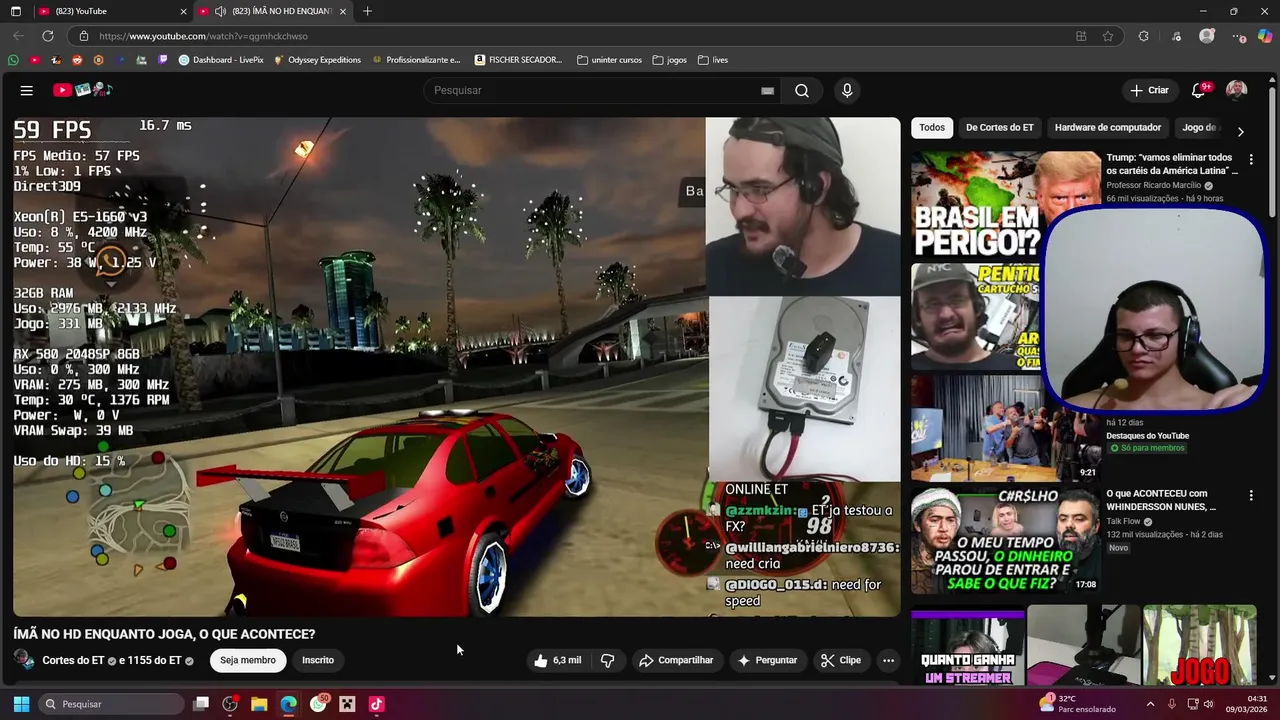Viewport: 1280px width, 720px height.
Task: Open the Copilot sidebar icon
Action: (1265, 36)
